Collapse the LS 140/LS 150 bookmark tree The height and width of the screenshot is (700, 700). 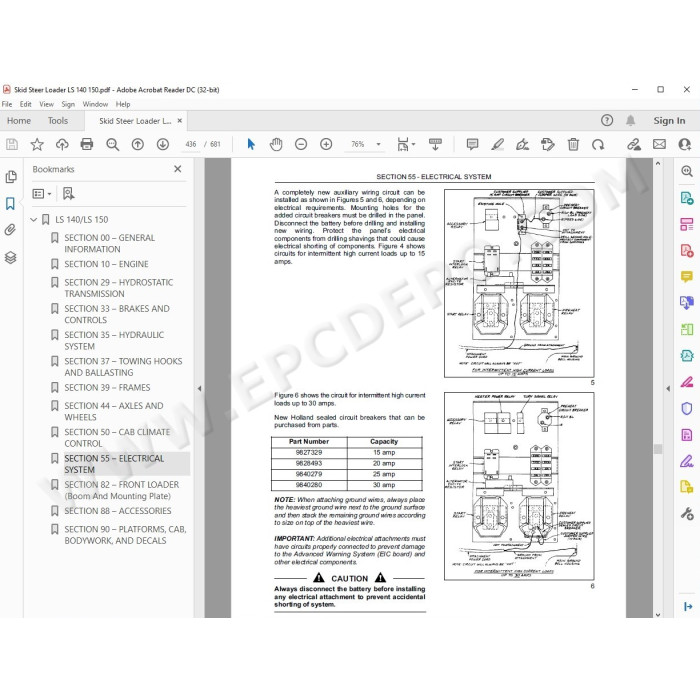33,220
